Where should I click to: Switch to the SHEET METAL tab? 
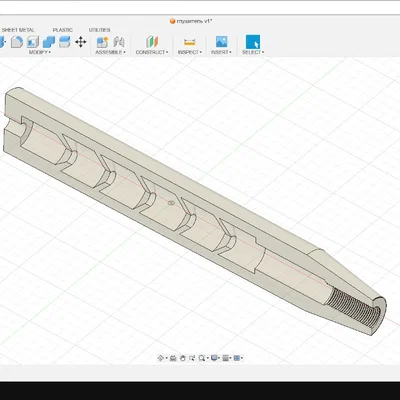click(18, 30)
